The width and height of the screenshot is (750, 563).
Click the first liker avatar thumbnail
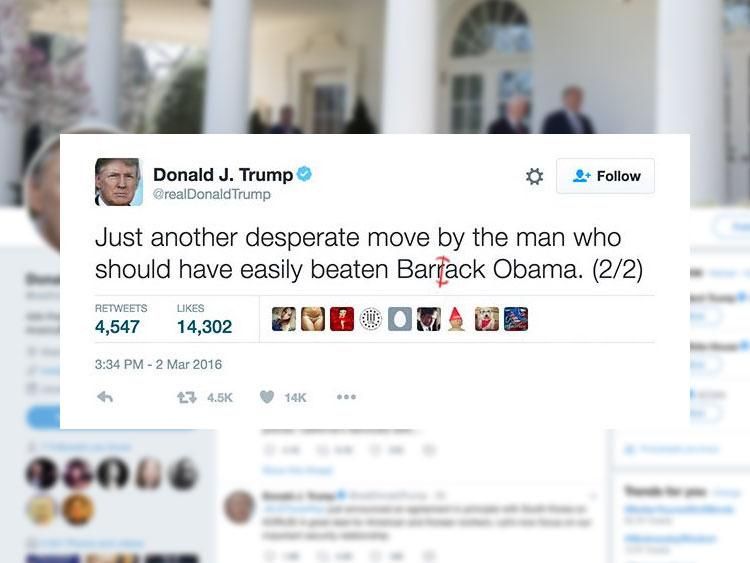(x=284, y=319)
